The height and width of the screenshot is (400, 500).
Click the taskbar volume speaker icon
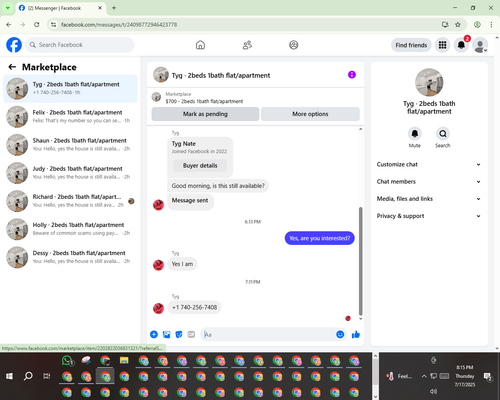433,391
